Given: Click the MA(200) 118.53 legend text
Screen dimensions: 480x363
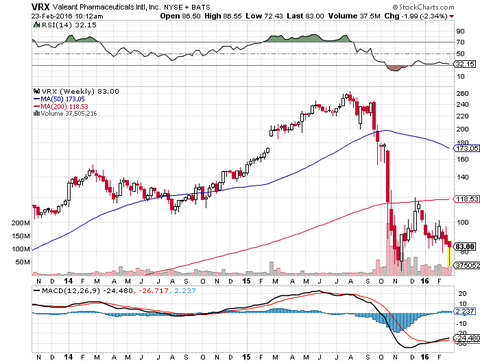Looking at the screenshot, I should [x=64, y=107].
